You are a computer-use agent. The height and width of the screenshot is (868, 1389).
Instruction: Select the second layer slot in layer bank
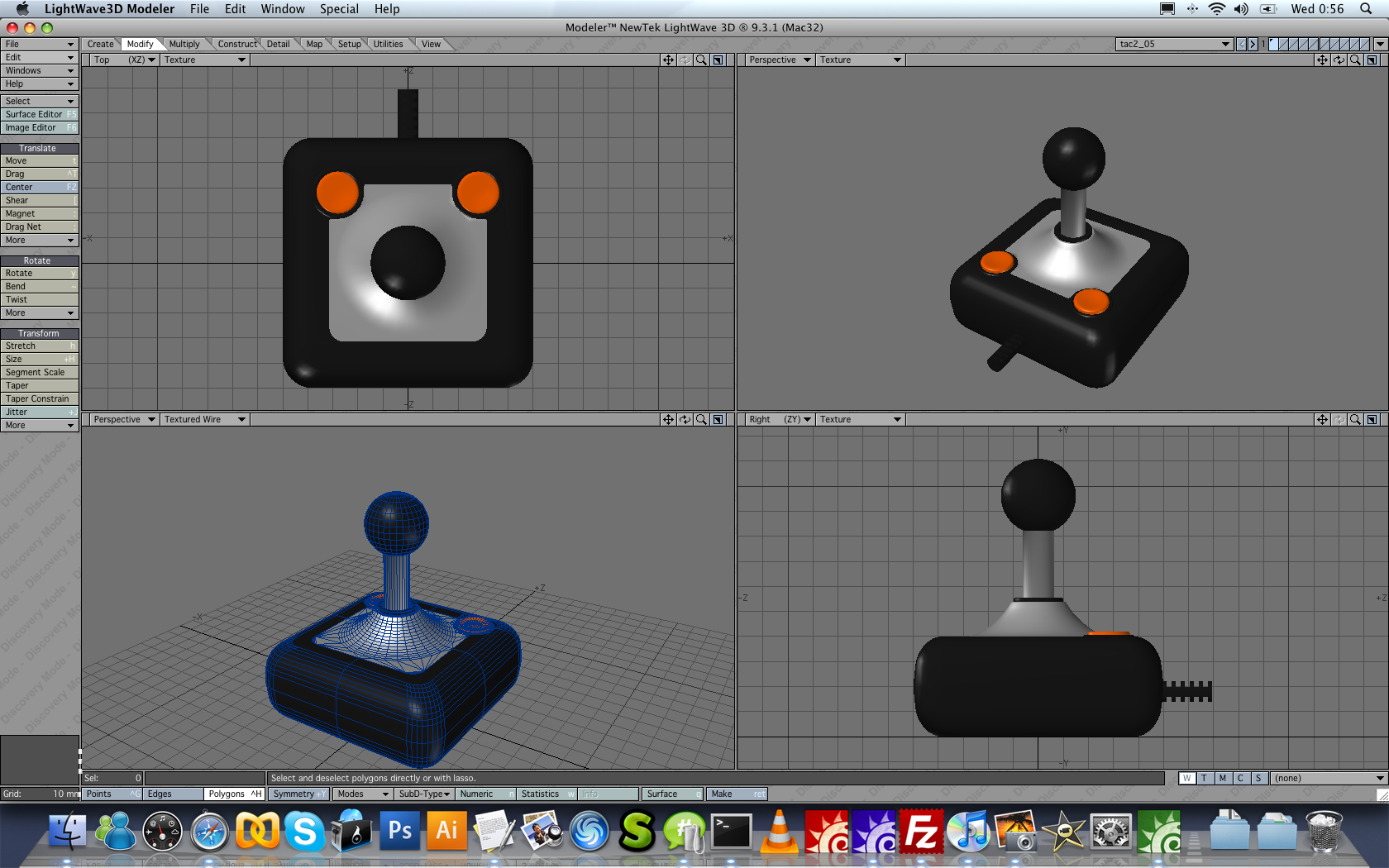tap(1283, 44)
